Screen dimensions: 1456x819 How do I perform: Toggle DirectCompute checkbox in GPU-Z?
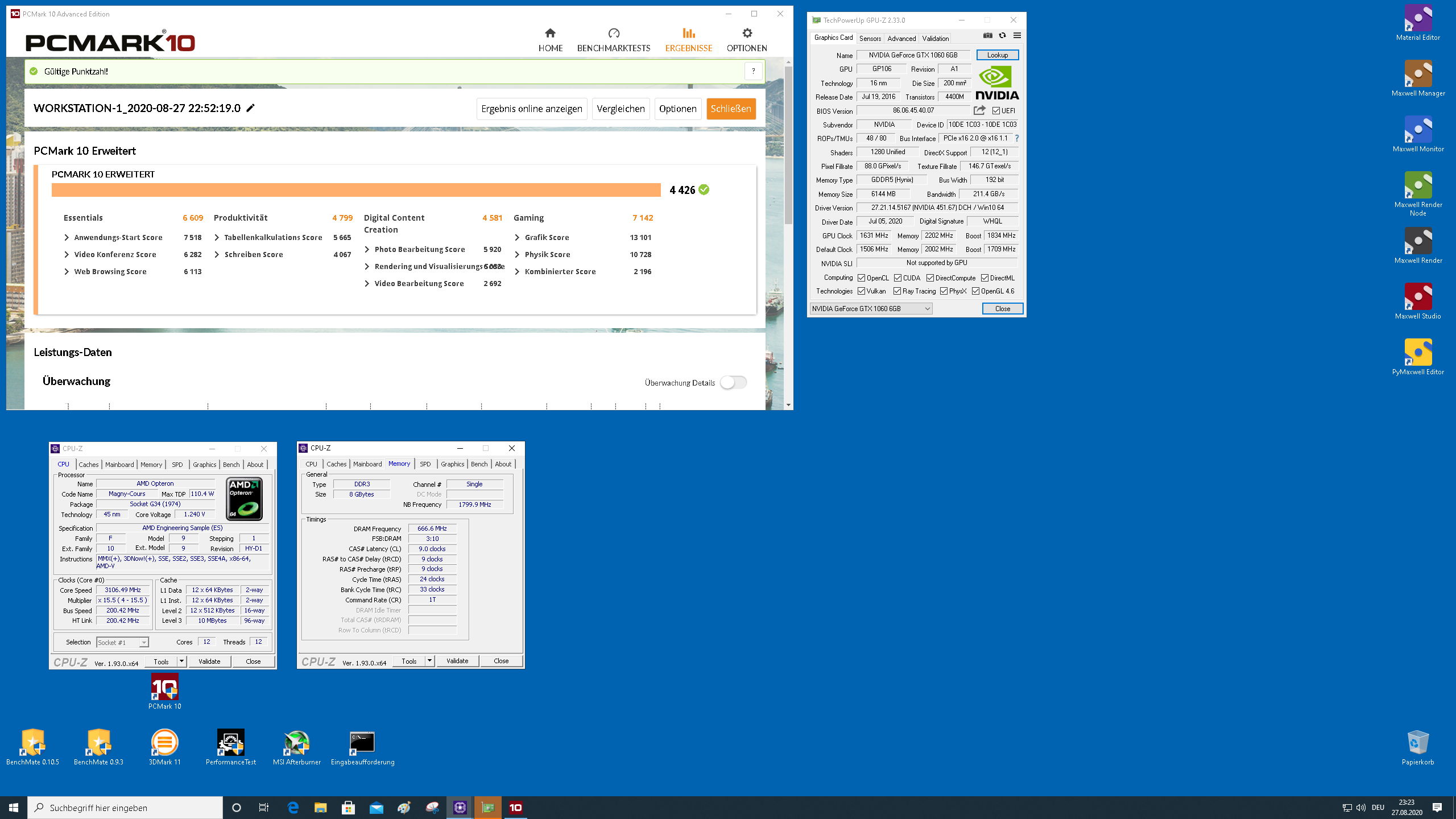click(x=930, y=278)
